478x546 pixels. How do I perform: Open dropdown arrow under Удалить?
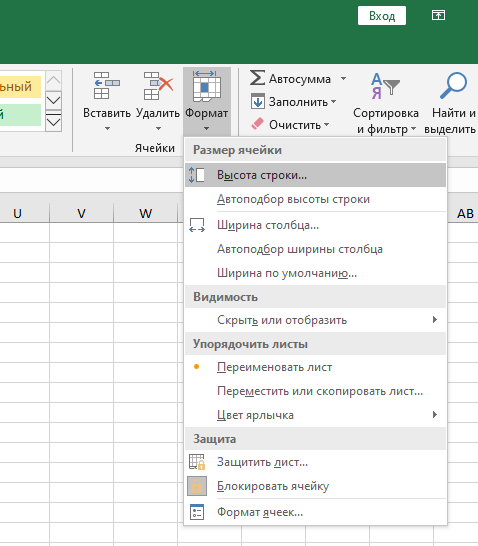coord(158,128)
